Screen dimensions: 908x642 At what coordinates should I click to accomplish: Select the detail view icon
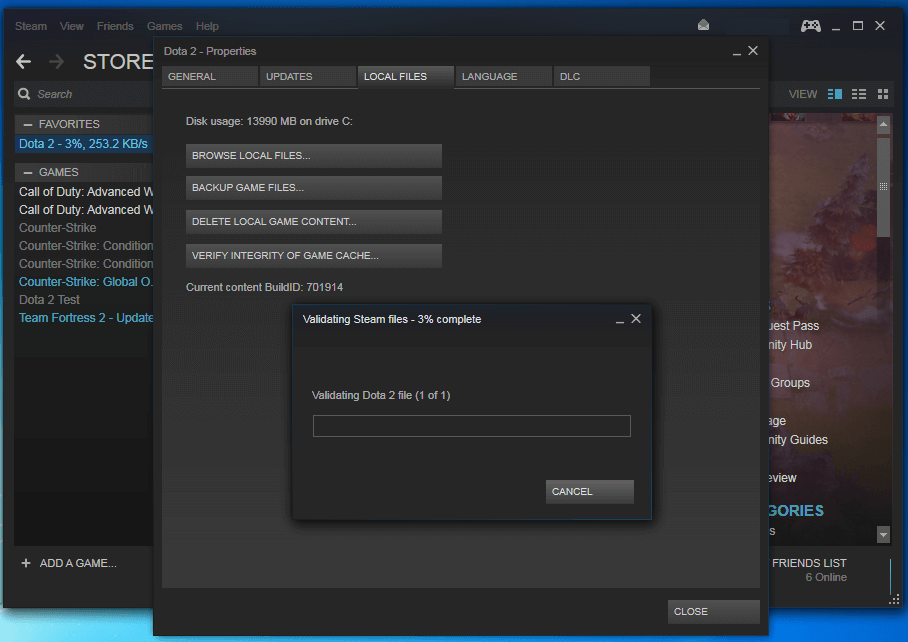834,94
